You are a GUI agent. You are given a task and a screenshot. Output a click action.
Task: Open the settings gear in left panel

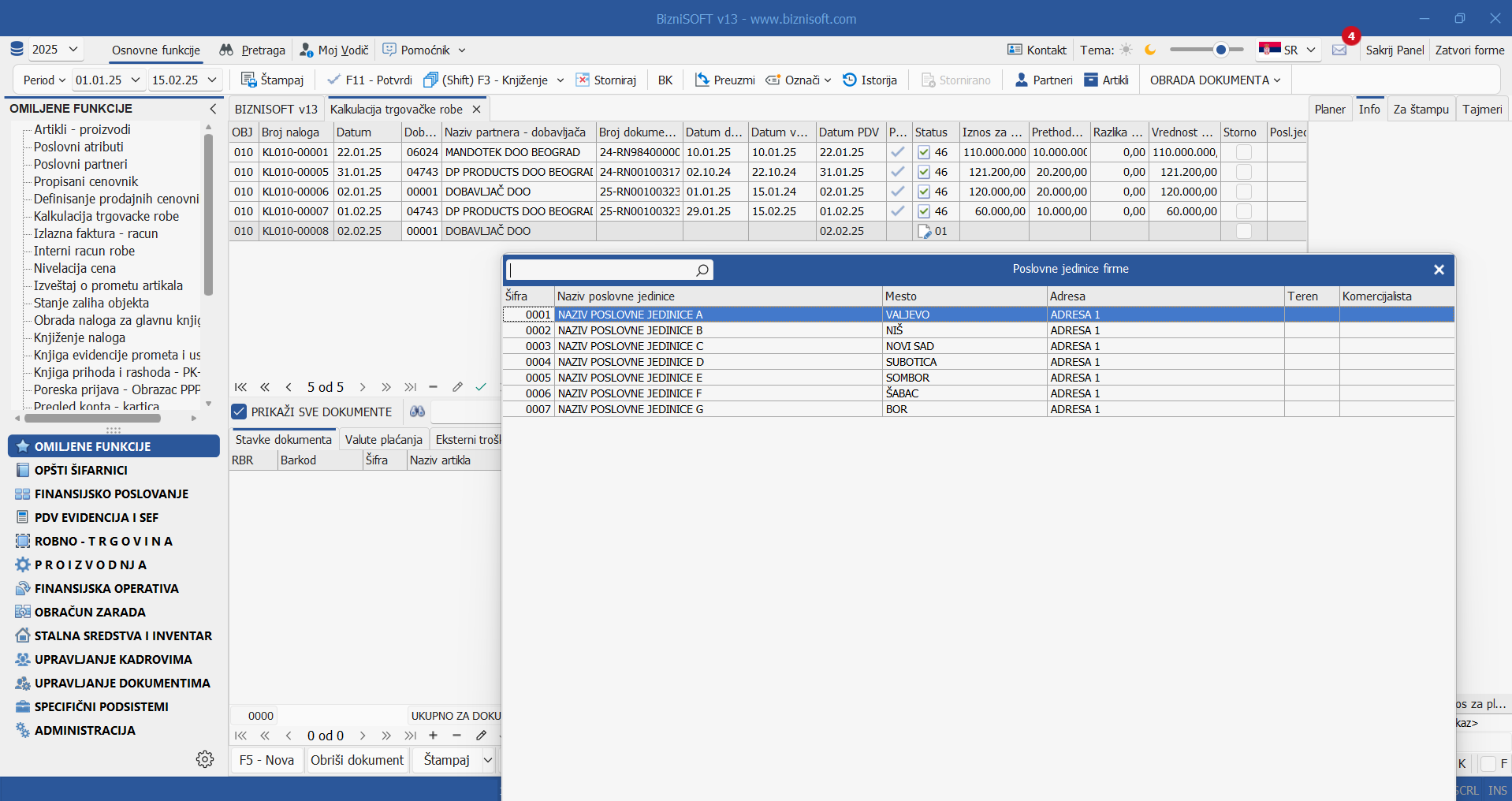[205, 758]
